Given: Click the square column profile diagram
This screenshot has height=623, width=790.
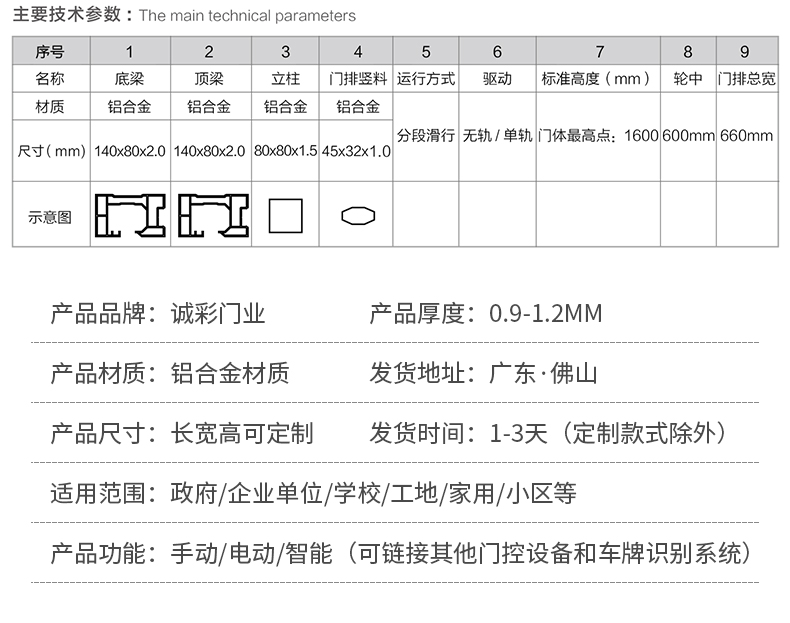Looking at the screenshot, I should [286, 216].
